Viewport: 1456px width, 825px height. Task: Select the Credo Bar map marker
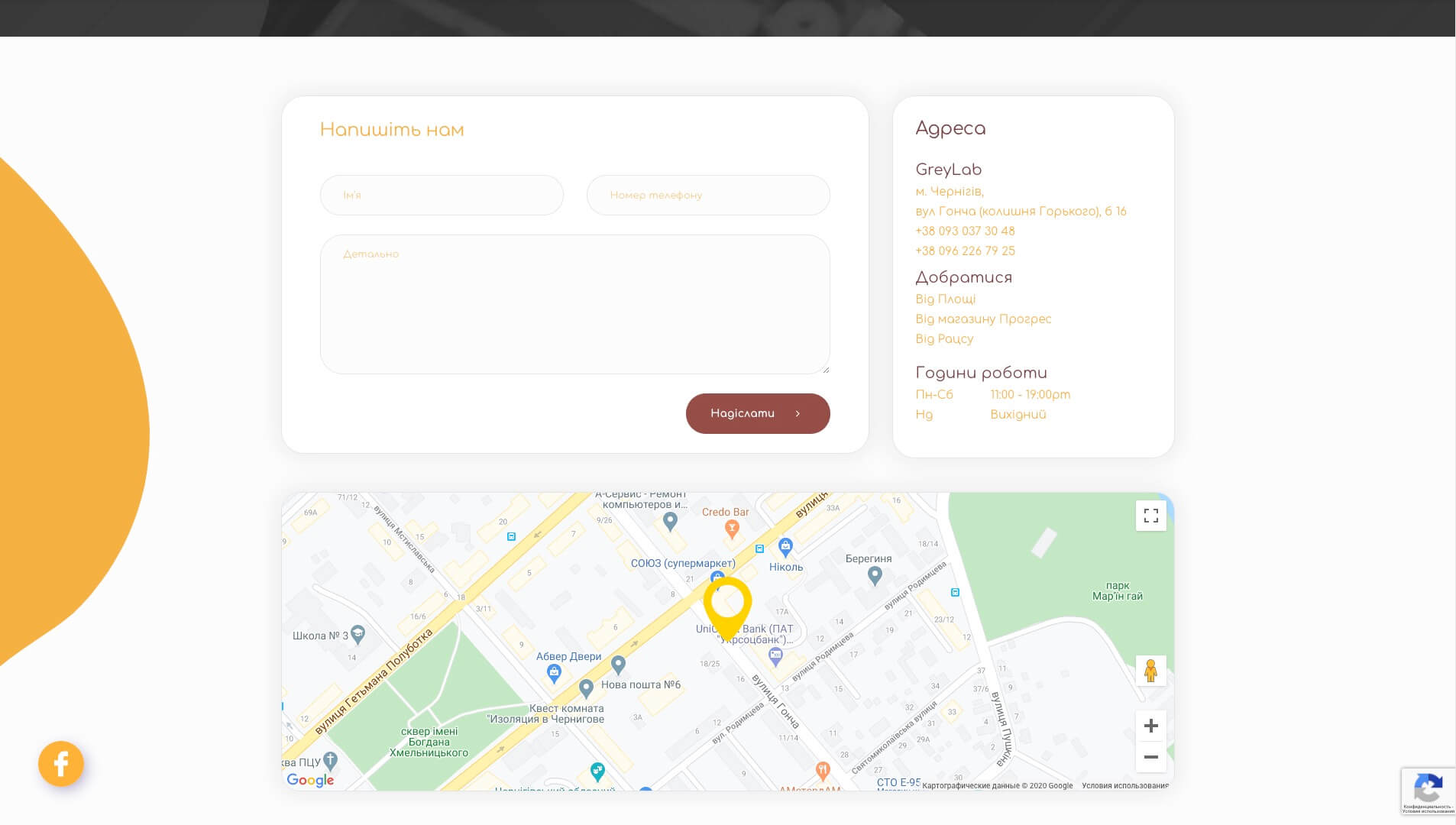(x=732, y=529)
